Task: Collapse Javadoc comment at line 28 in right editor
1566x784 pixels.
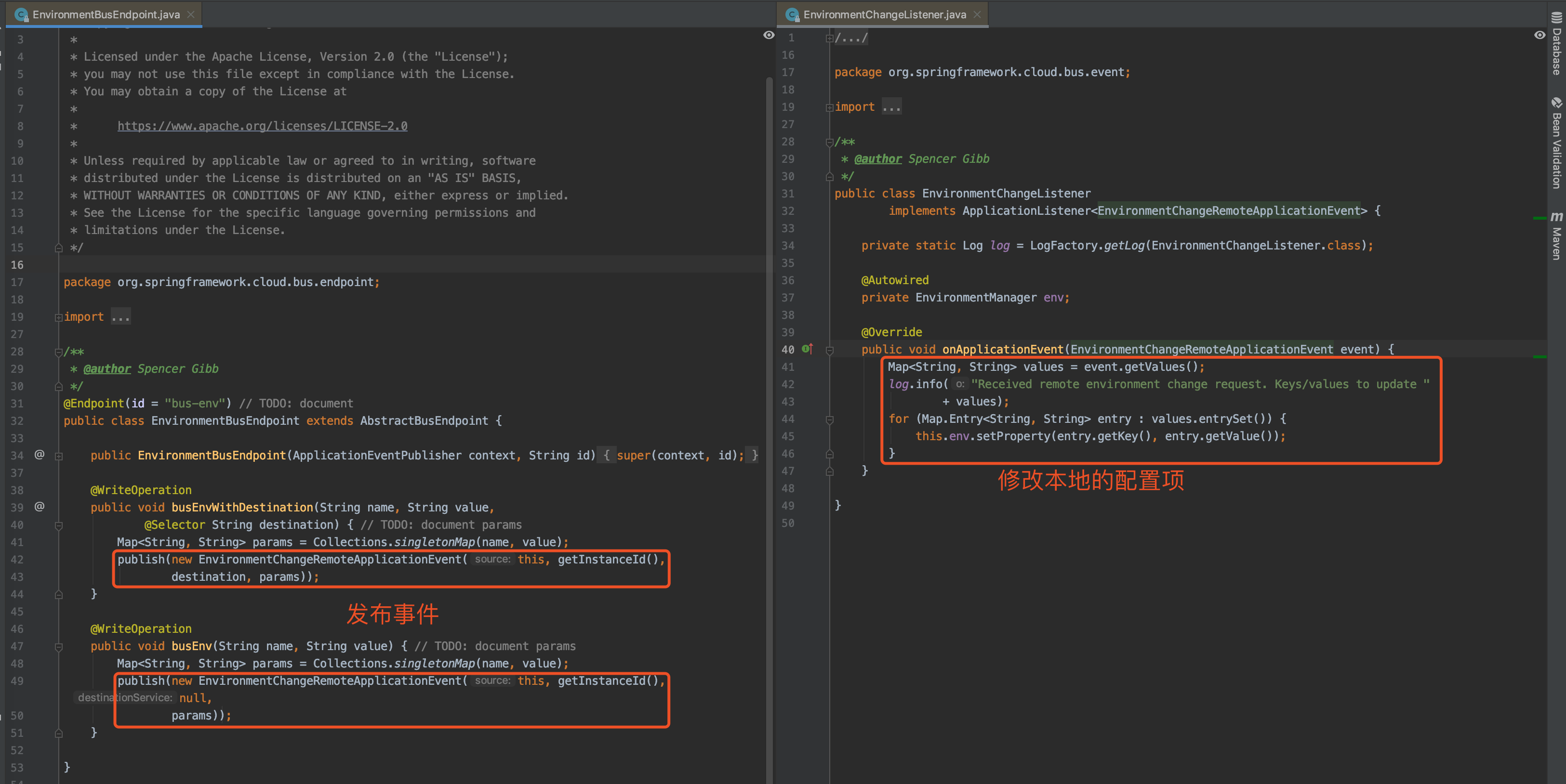Action: (x=829, y=142)
